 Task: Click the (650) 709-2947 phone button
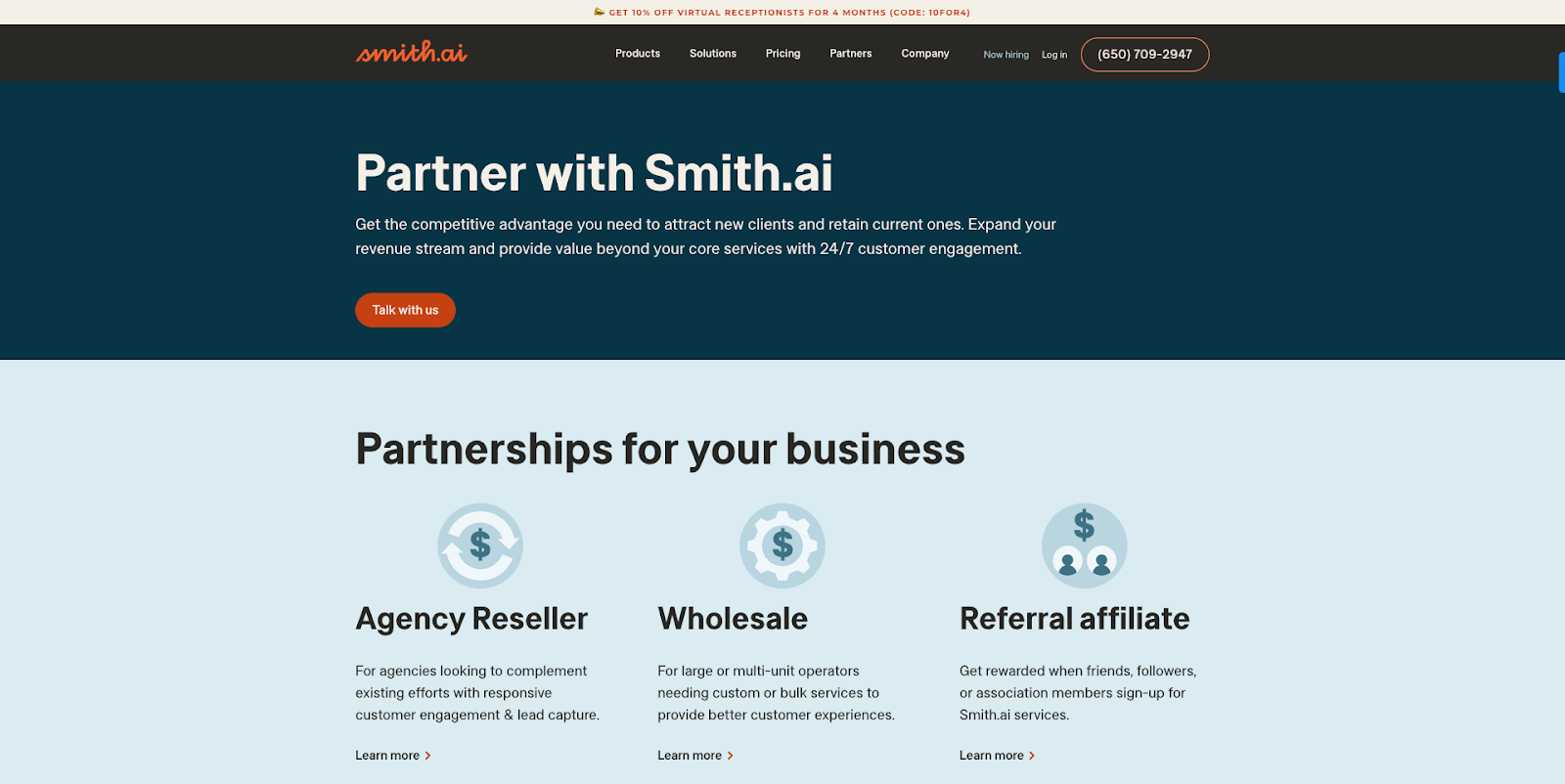pos(1145,55)
